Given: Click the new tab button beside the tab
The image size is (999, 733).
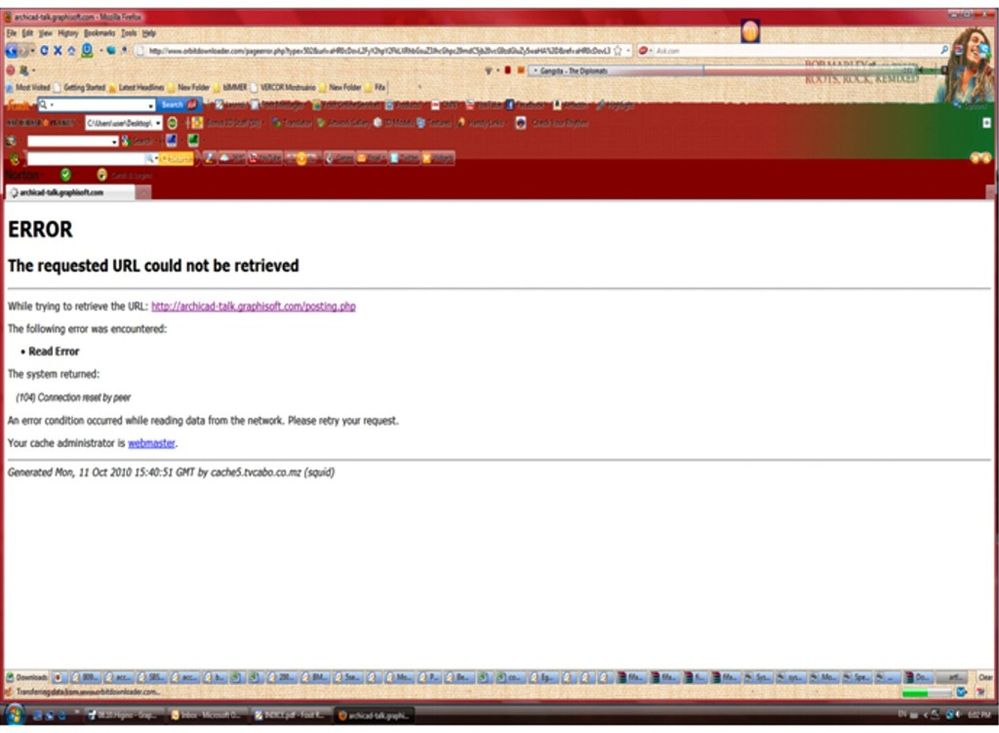Looking at the screenshot, I should tap(143, 192).
